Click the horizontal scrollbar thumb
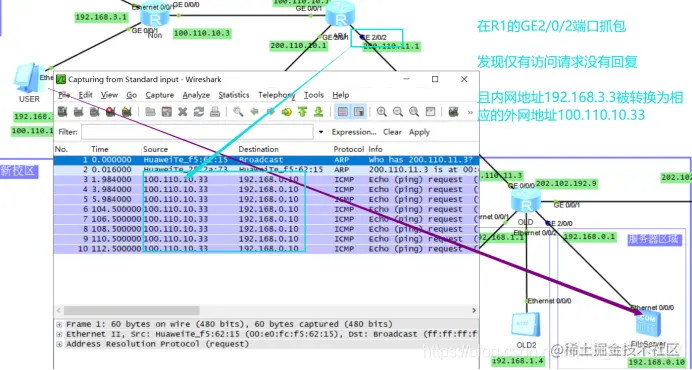The height and width of the screenshot is (370, 692). [x=132, y=310]
